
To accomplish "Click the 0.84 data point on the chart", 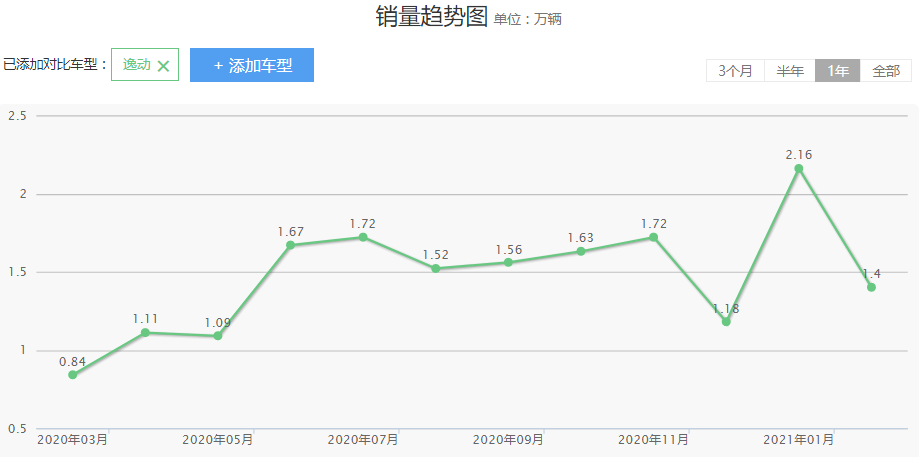I will [73, 375].
